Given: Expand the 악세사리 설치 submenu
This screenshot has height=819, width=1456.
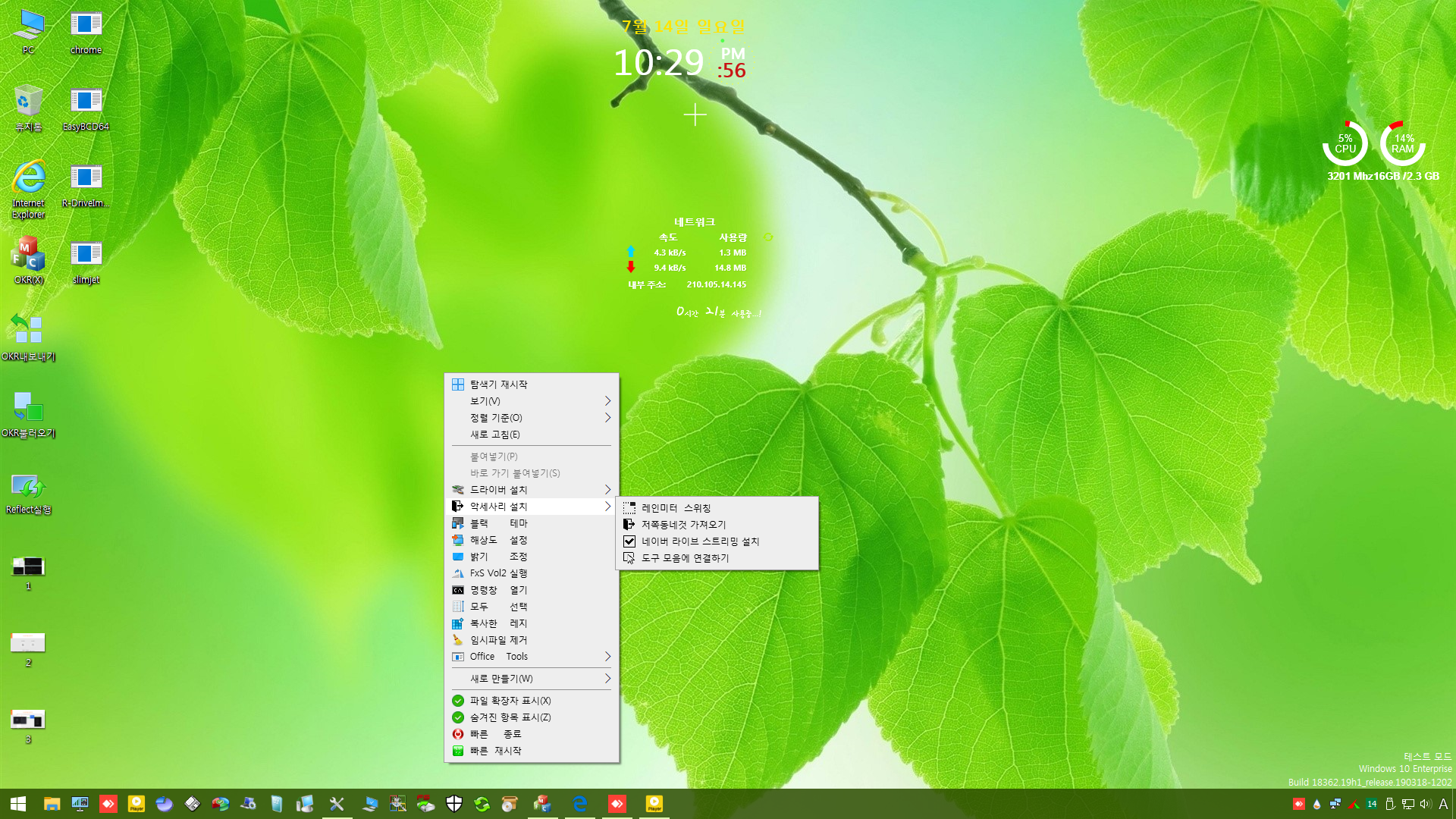Looking at the screenshot, I should point(531,507).
